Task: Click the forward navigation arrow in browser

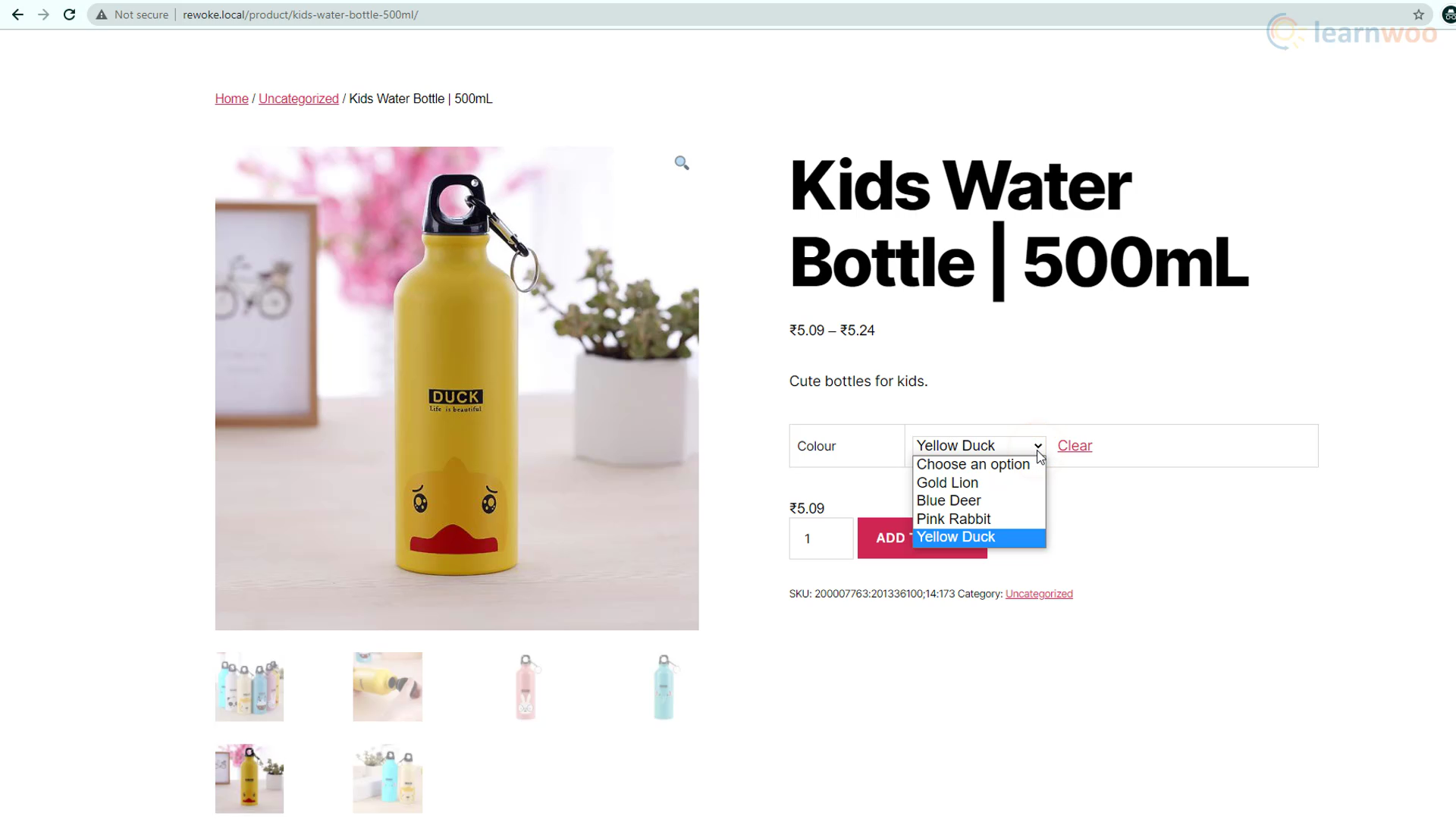Action: pos(43,14)
